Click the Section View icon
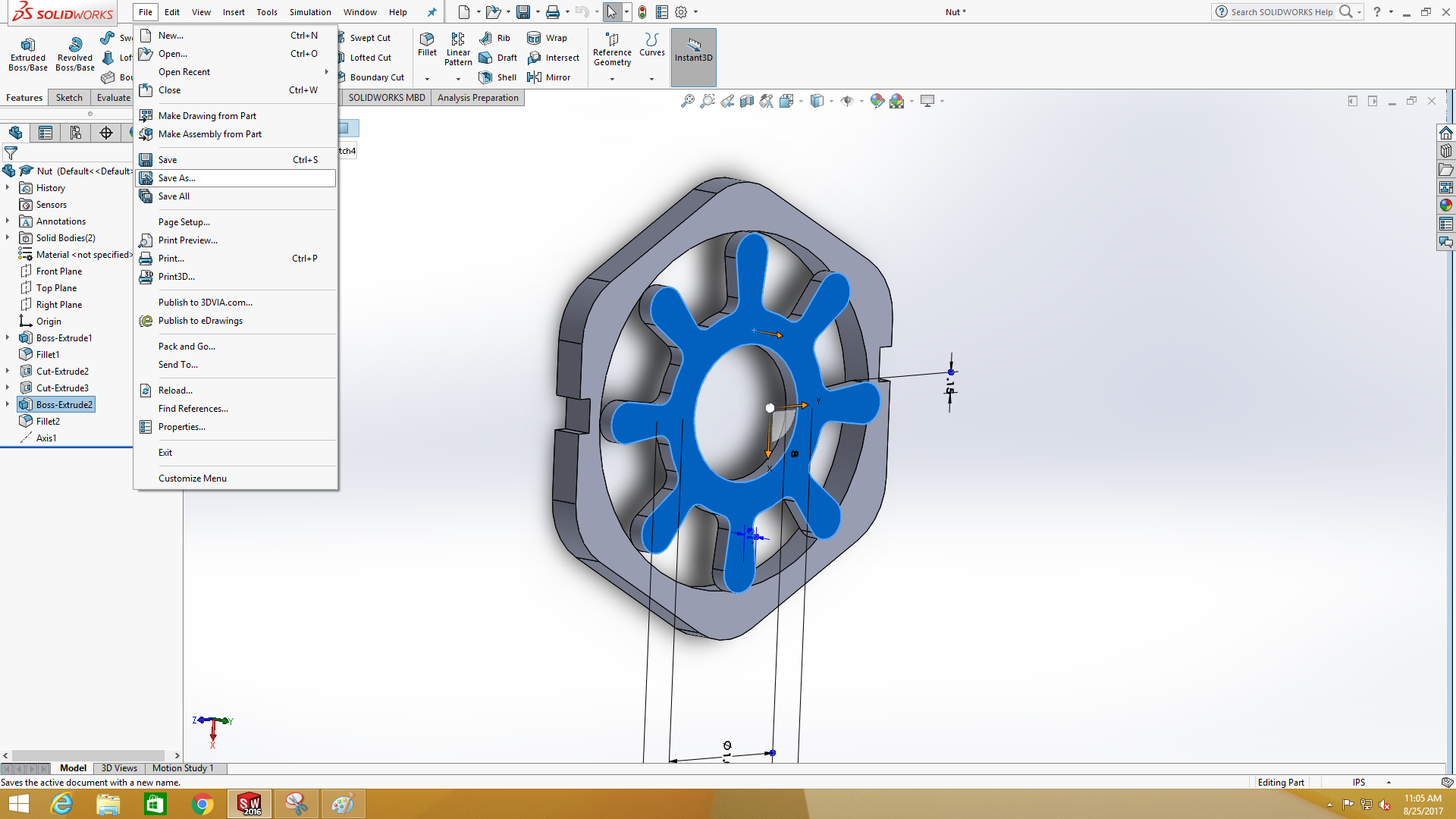 tap(747, 101)
